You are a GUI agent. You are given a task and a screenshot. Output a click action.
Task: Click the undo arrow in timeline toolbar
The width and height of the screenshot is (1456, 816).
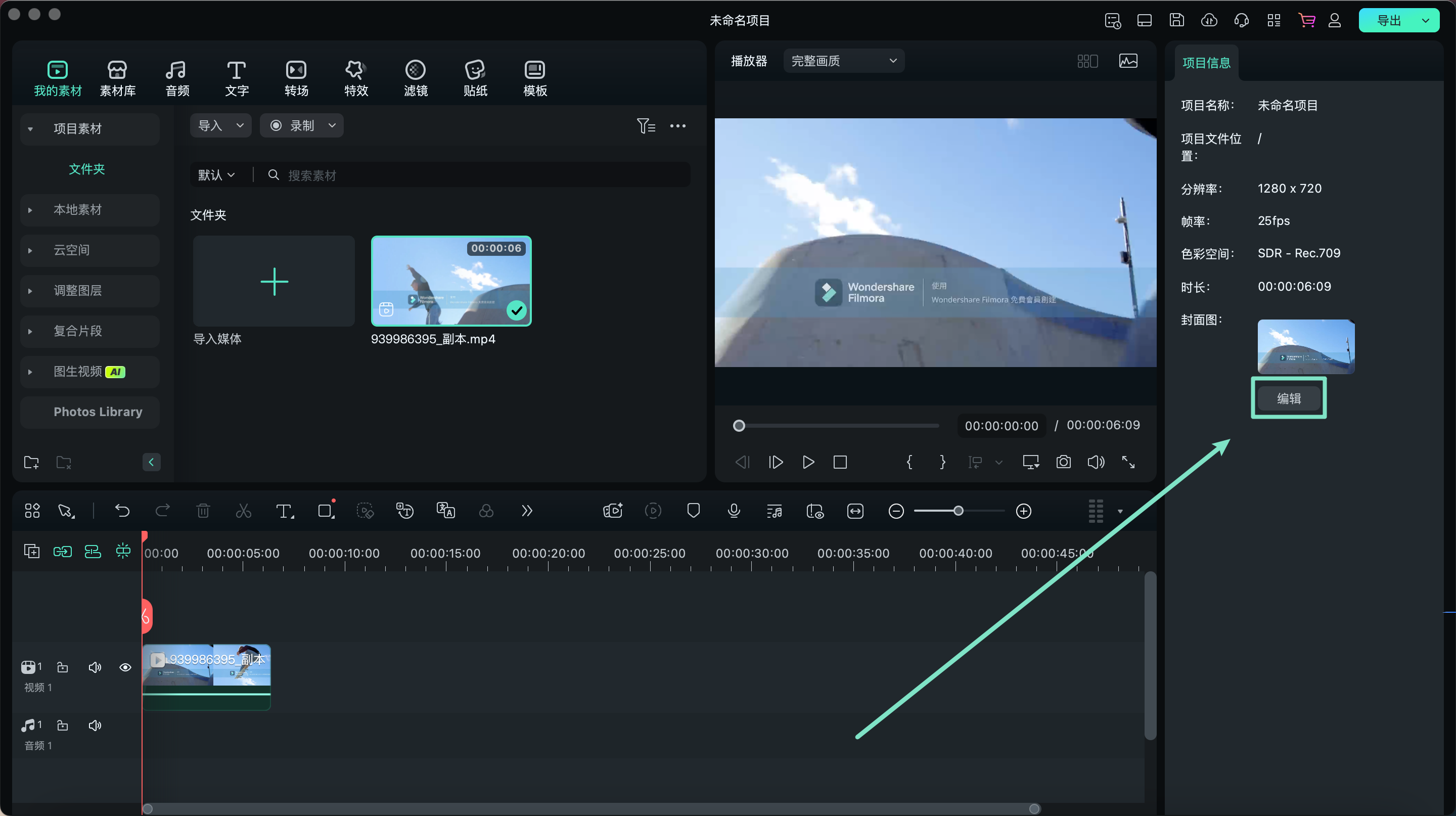click(122, 511)
